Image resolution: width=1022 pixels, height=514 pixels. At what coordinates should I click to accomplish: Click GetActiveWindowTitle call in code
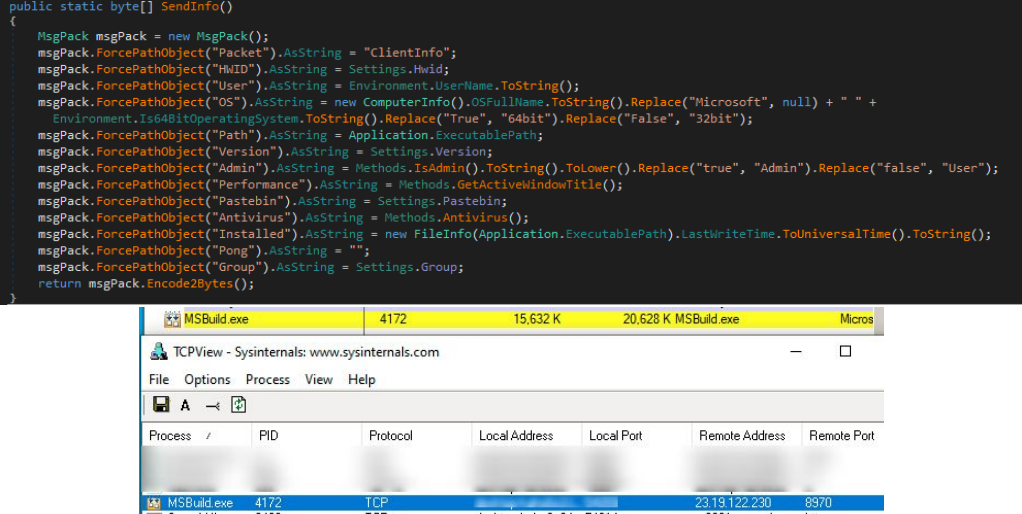(x=529, y=185)
